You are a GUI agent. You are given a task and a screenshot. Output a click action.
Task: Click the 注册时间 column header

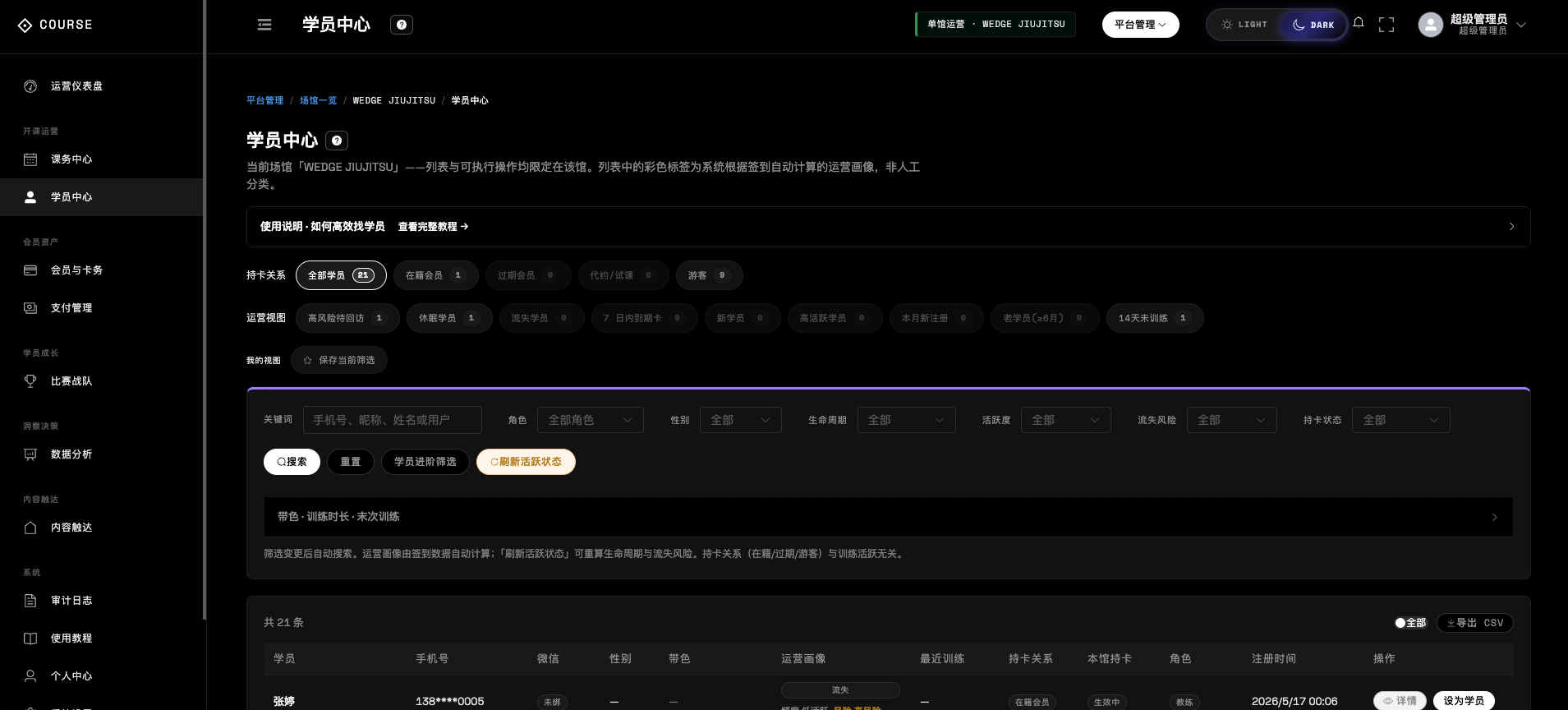click(x=1274, y=659)
